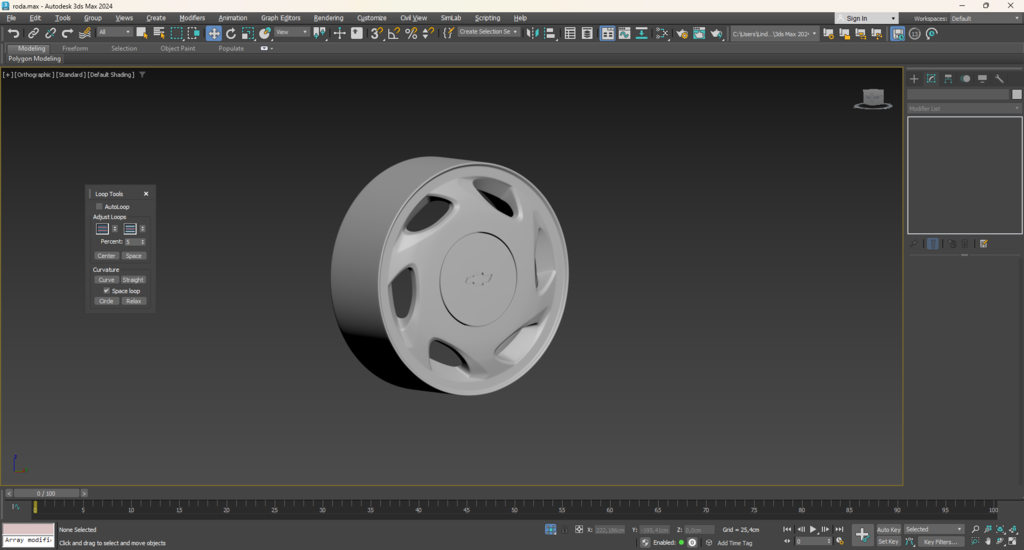The image size is (1024, 550).
Task: Click the Space button in Loop Tools
Action: [x=134, y=256]
